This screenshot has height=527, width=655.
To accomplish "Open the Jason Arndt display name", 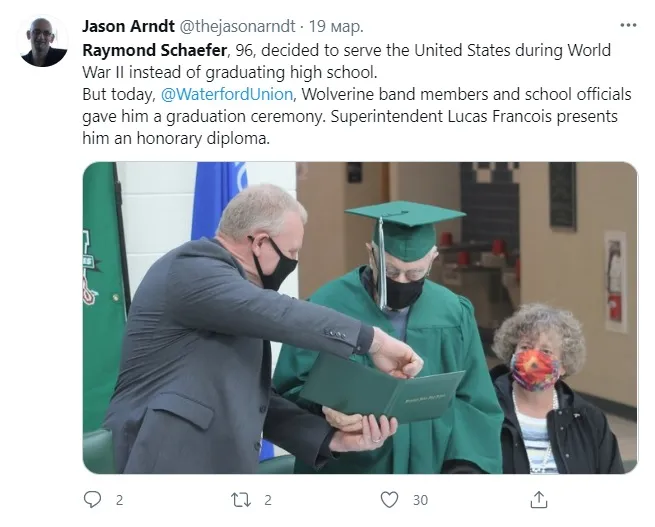I will click(128, 26).
